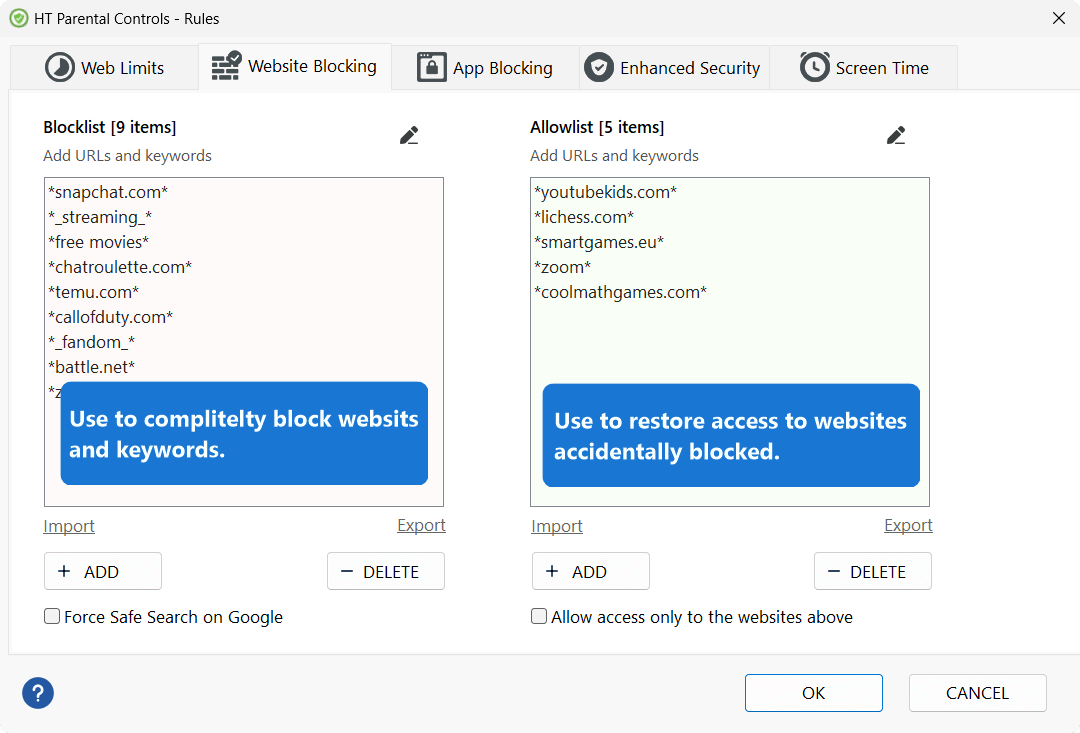Switch to the Web Limits tab

(104, 68)
